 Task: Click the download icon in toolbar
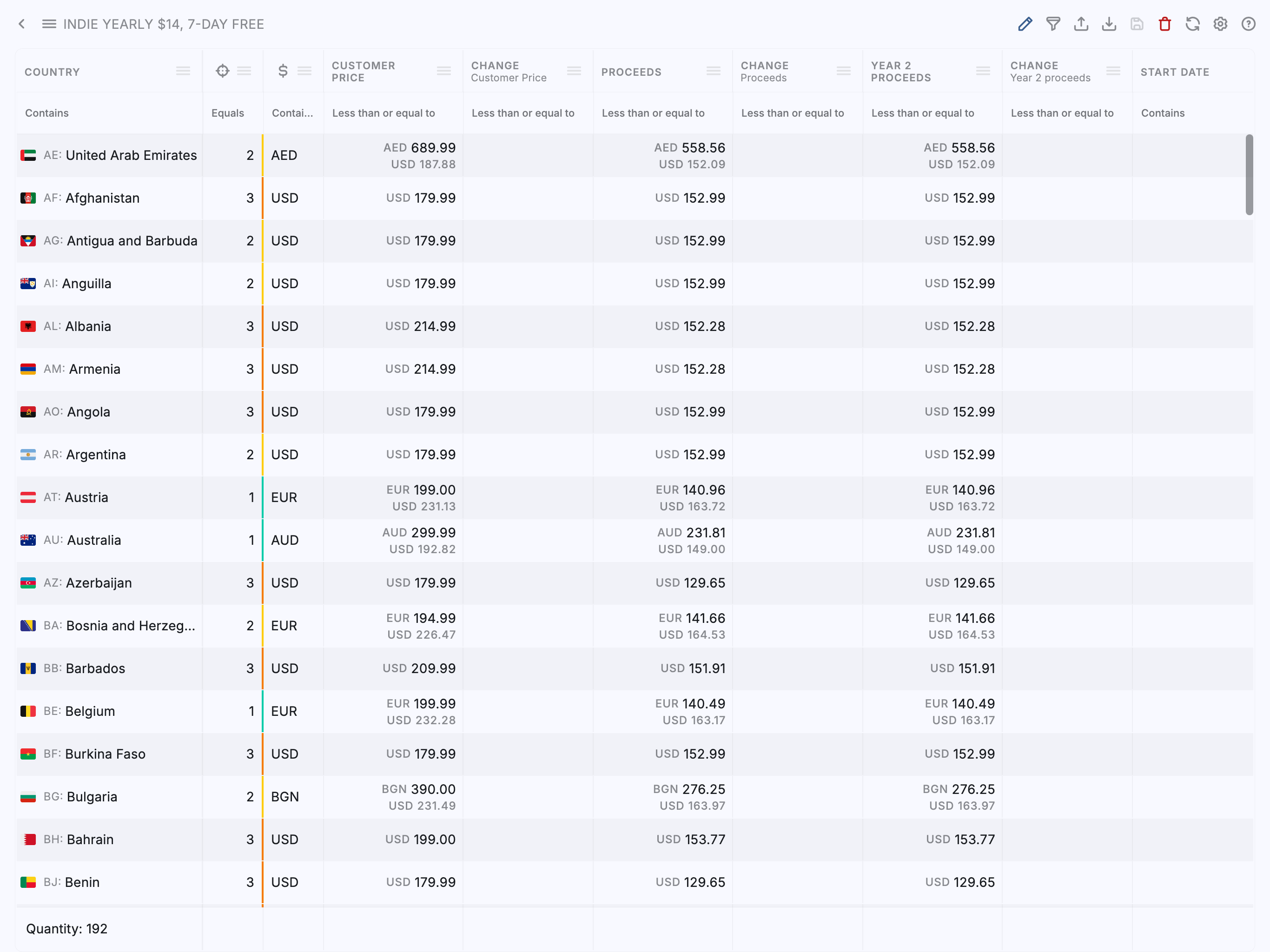(1109, 24)
